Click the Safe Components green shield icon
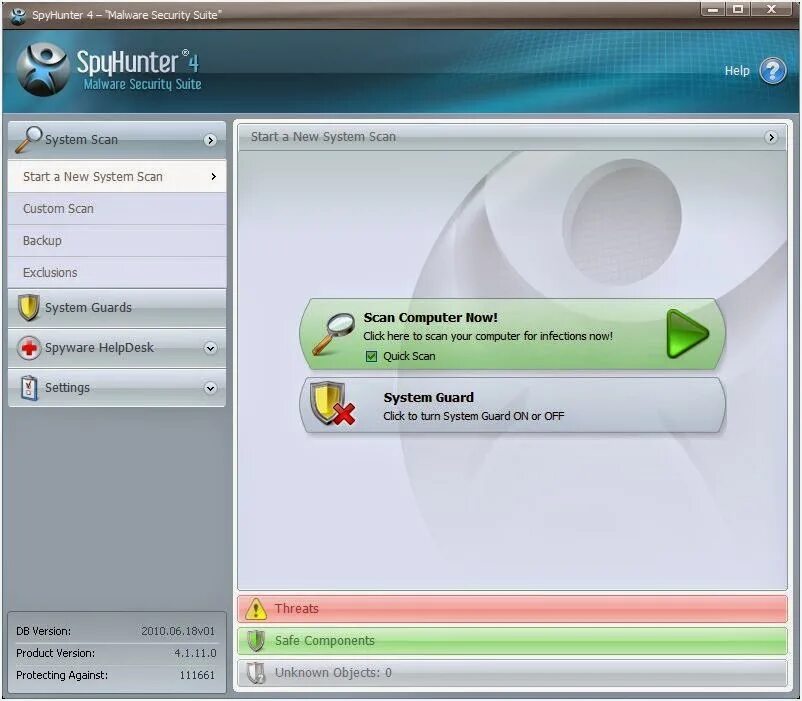The width and height of the screenshot is (802, 701). (256, 641)
